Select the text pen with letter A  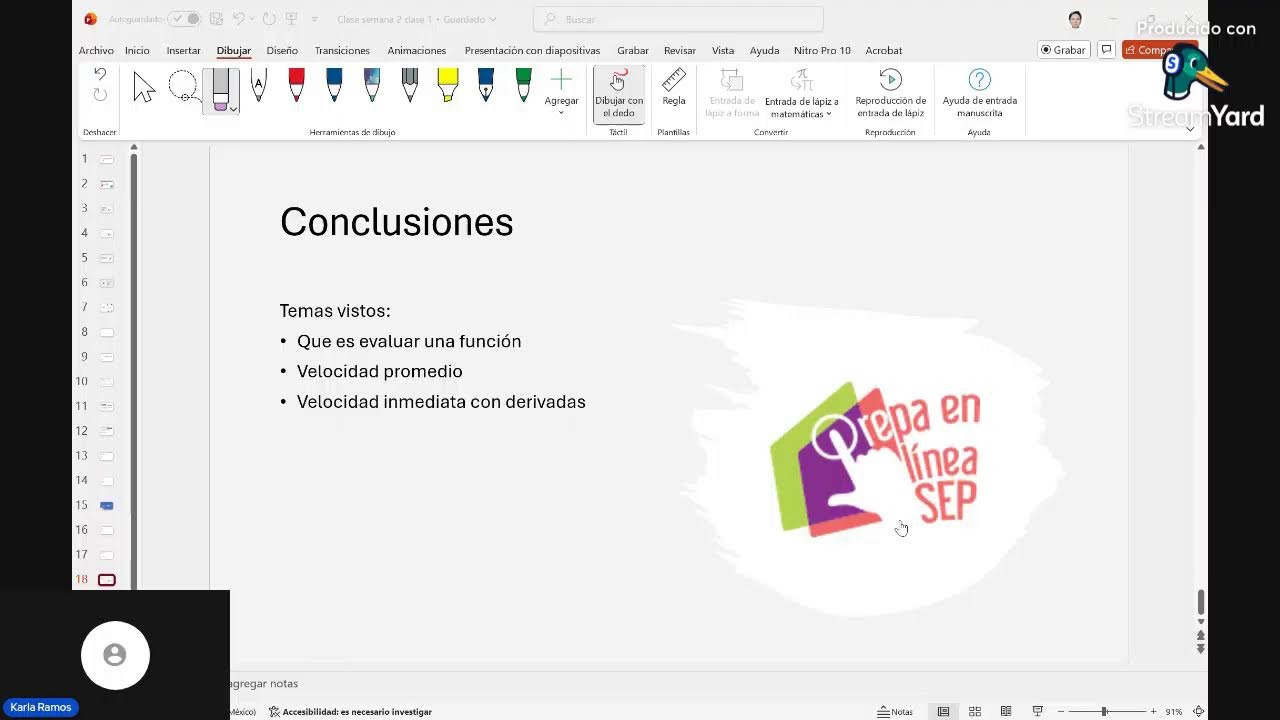[x=258, y=86]
